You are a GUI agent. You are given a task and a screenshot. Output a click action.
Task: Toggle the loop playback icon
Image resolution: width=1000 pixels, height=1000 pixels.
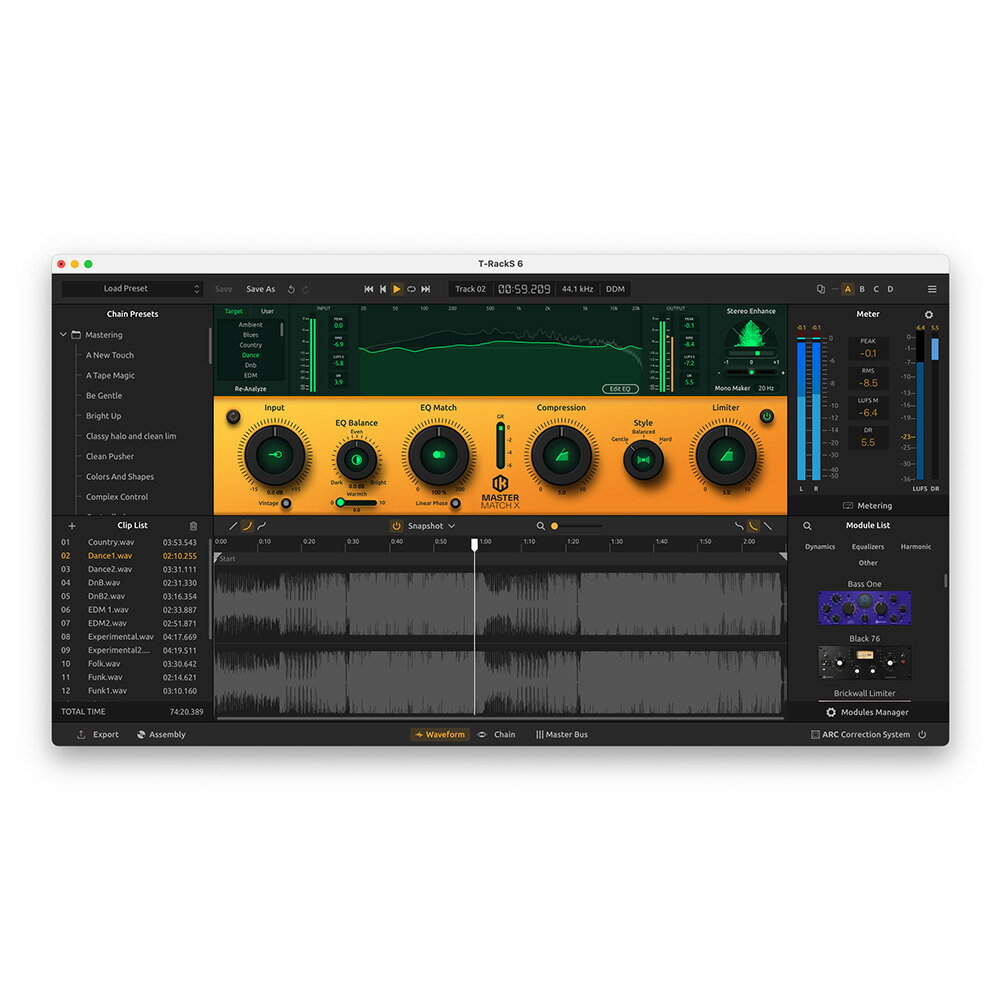point(411,289)
